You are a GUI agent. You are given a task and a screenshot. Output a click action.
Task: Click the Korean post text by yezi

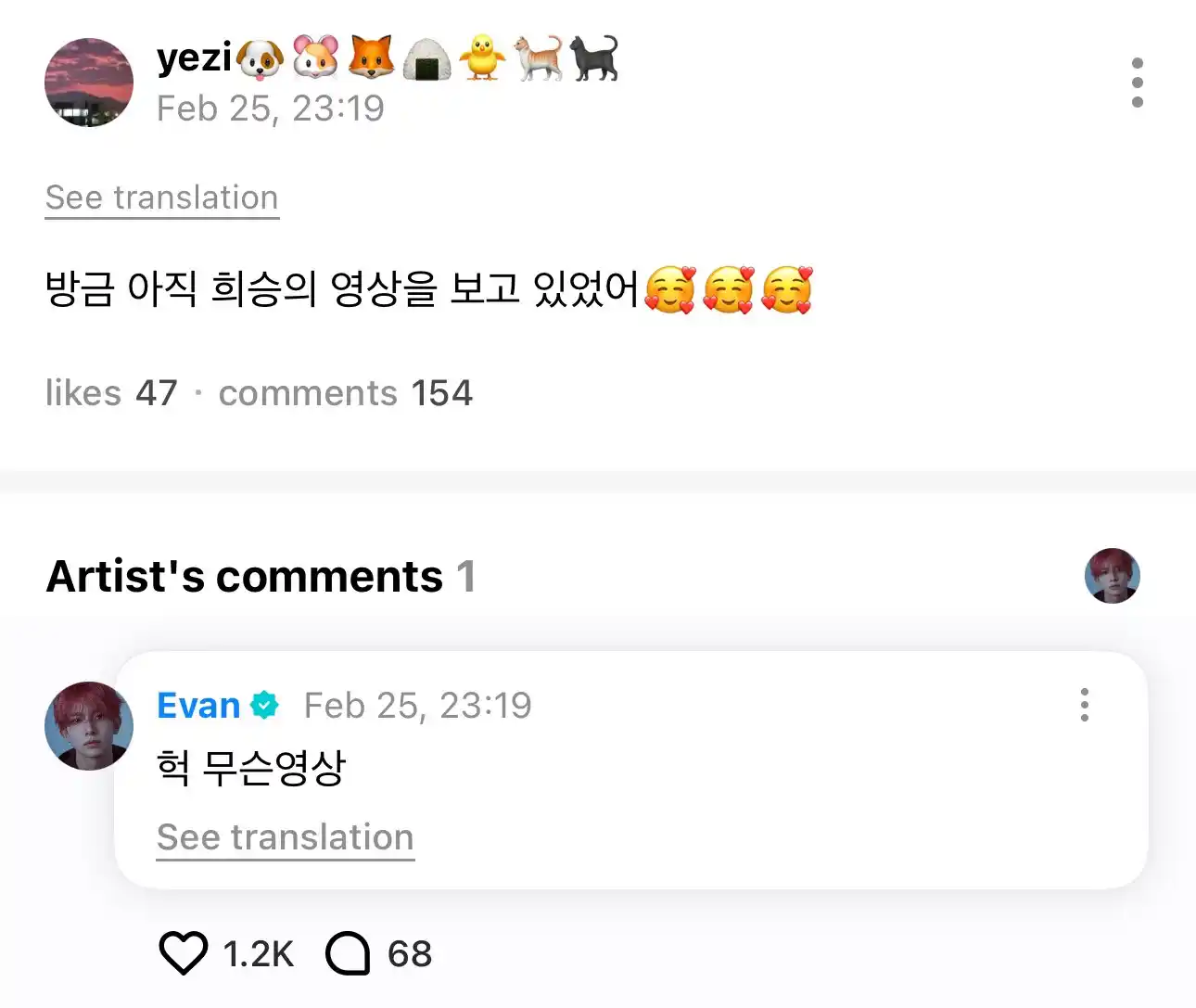tap(341, 288)
